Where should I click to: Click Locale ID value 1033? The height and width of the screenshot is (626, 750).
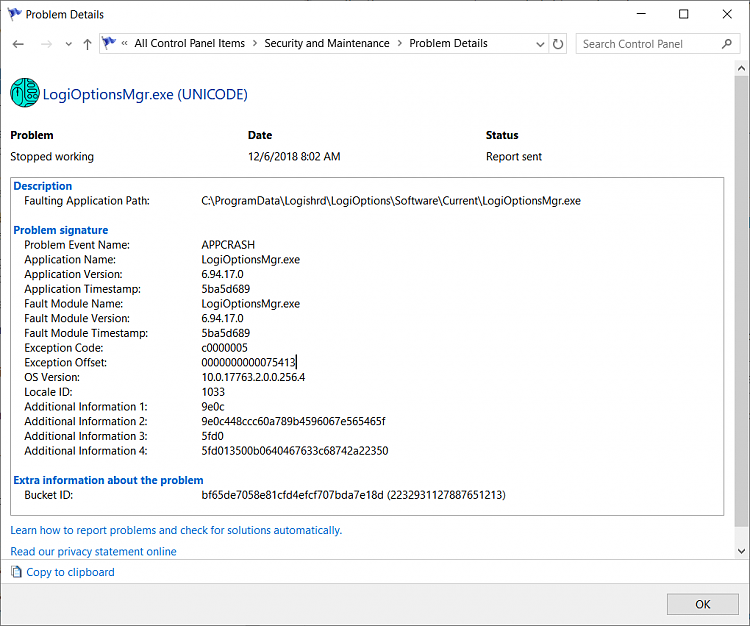(213, 392)
